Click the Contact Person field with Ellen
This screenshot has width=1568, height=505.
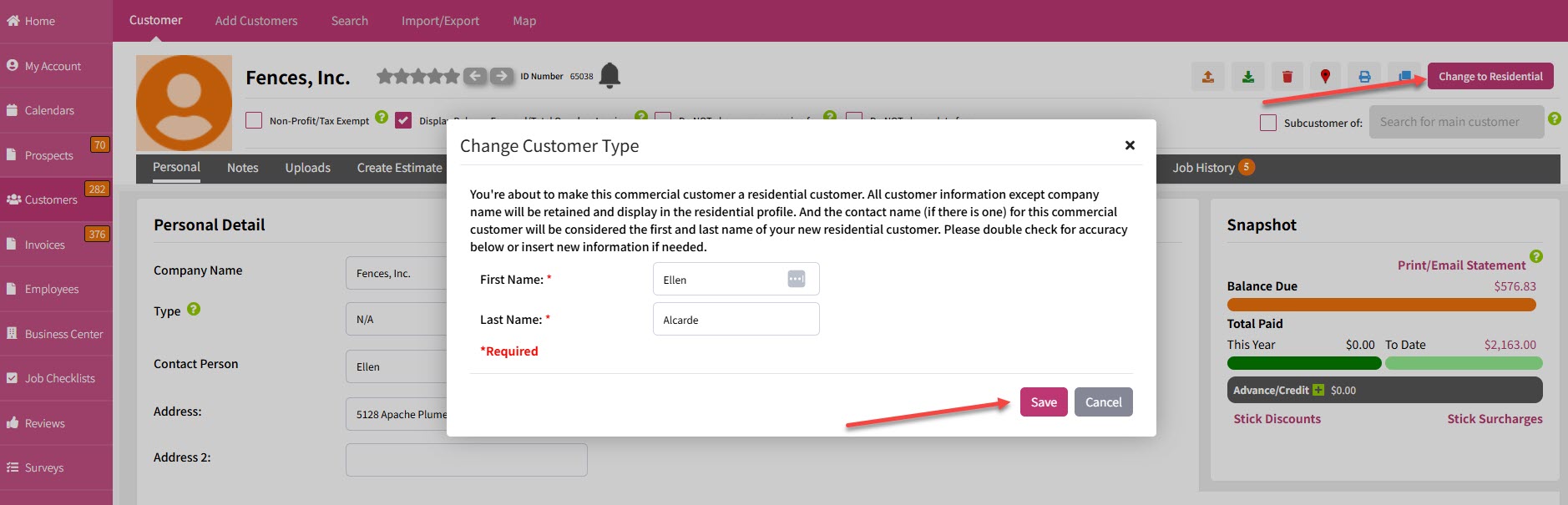click(x=397, y=366)
